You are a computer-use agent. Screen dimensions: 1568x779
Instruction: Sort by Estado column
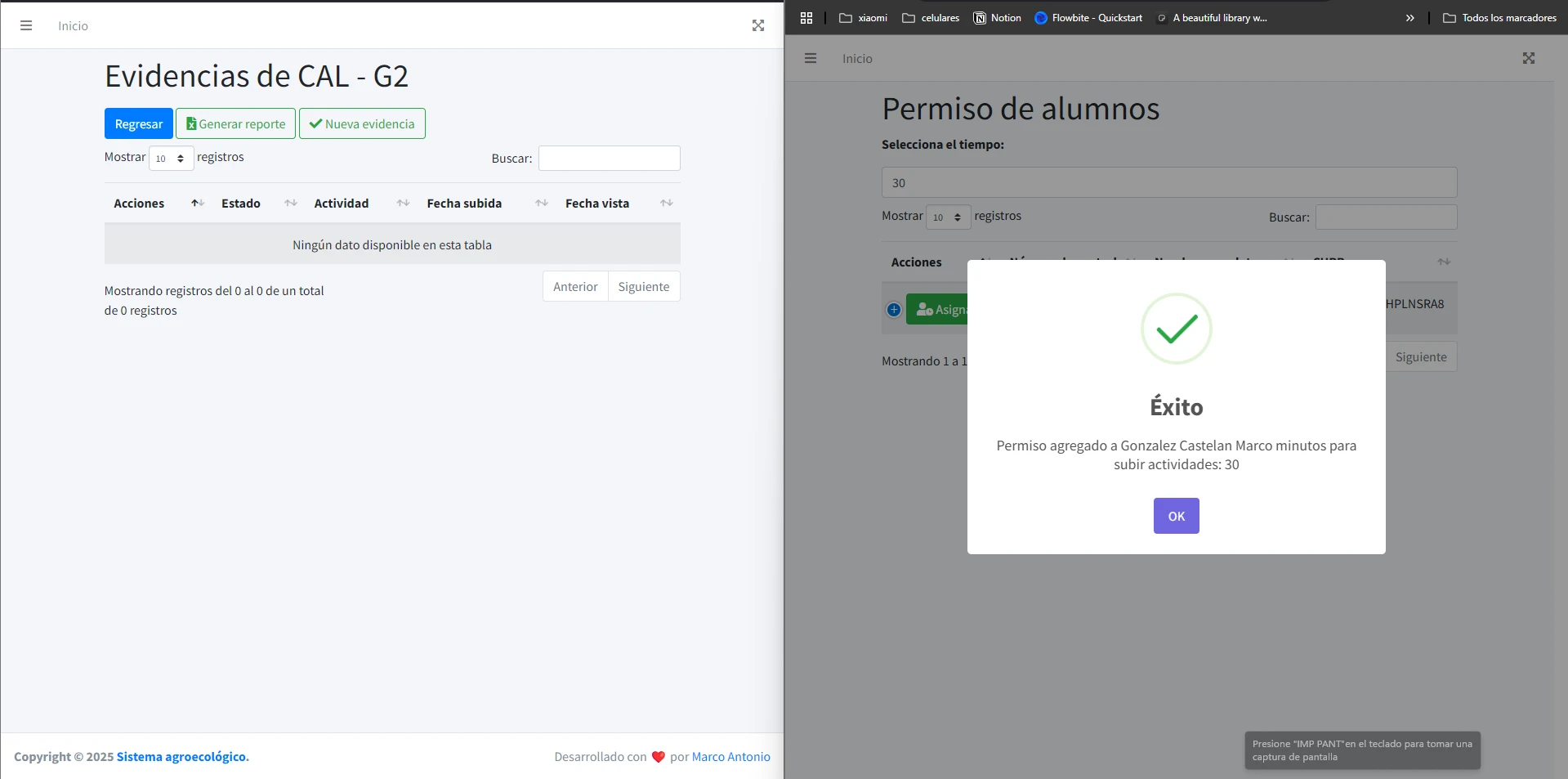[x=258, y=203]
